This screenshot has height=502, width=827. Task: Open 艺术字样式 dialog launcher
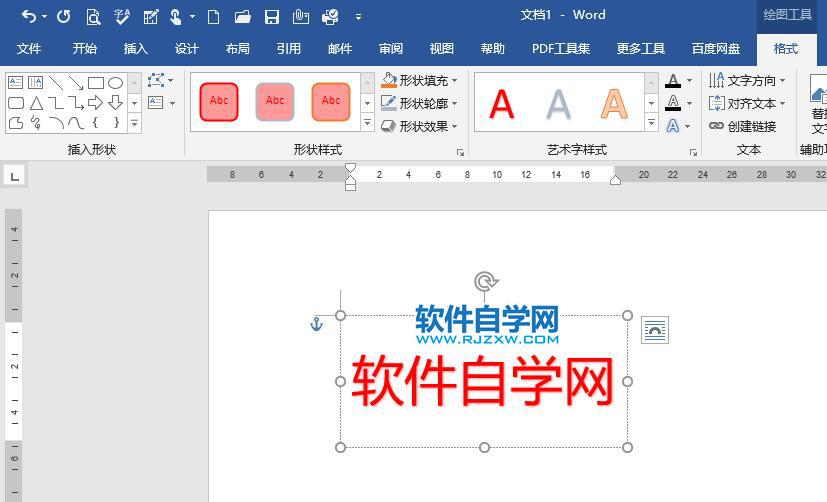click(x=693, y=152)
